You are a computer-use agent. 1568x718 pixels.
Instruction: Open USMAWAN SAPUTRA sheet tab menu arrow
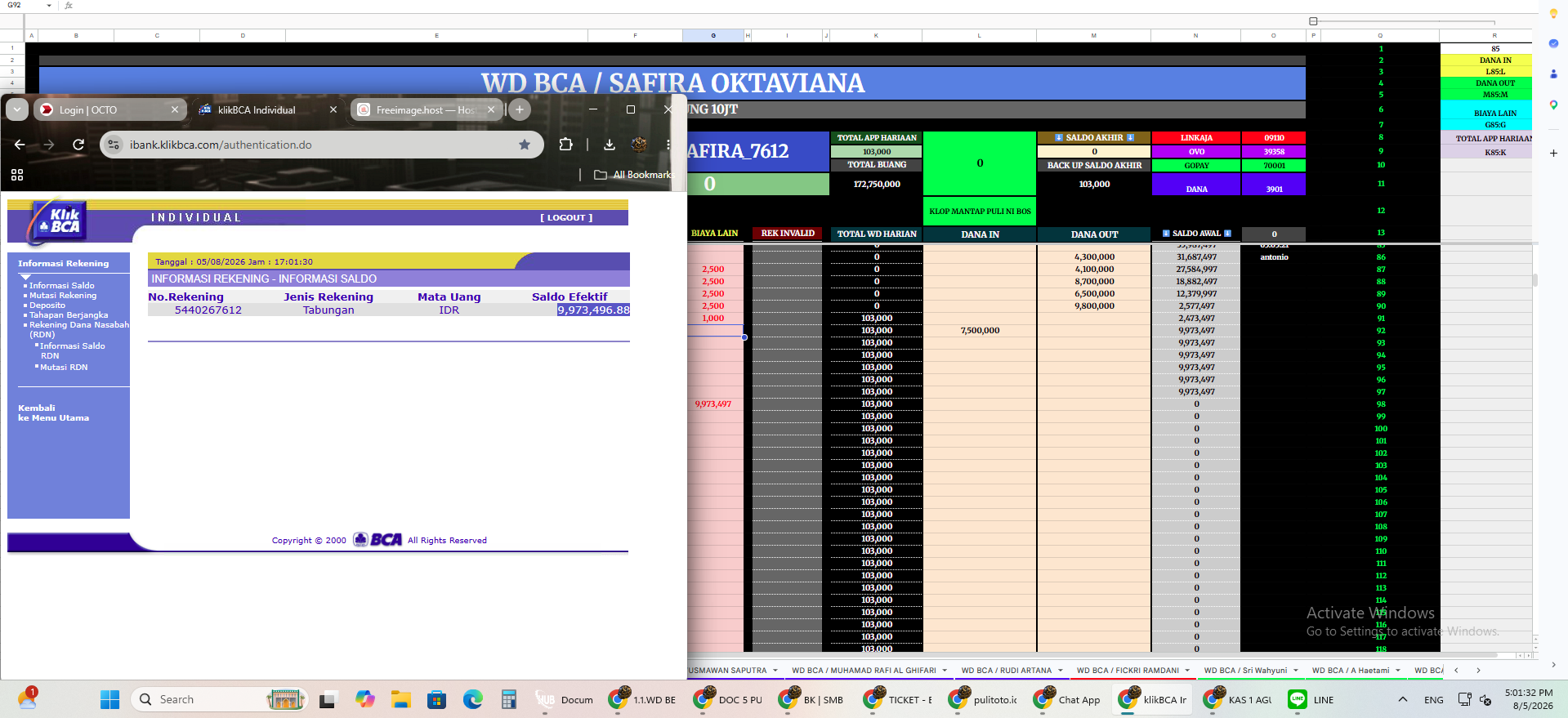[x=775, y=671]
